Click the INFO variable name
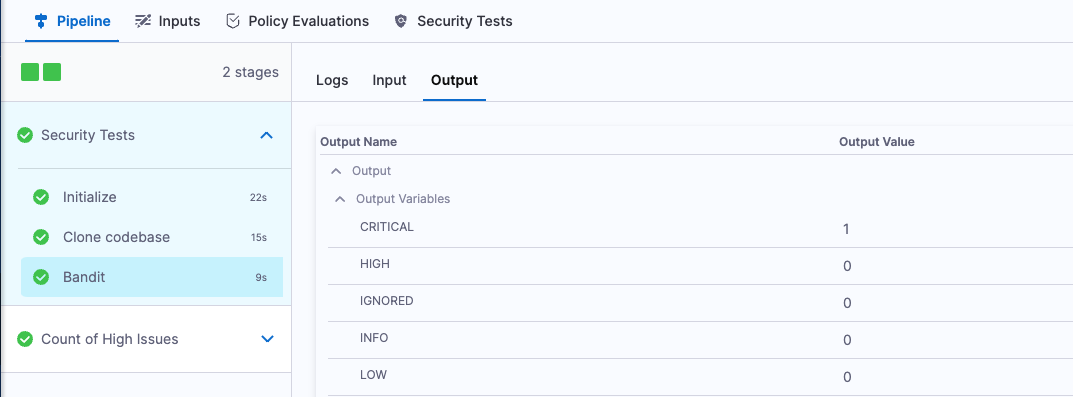Screen dimensions: 1073x397 (374, 337)
